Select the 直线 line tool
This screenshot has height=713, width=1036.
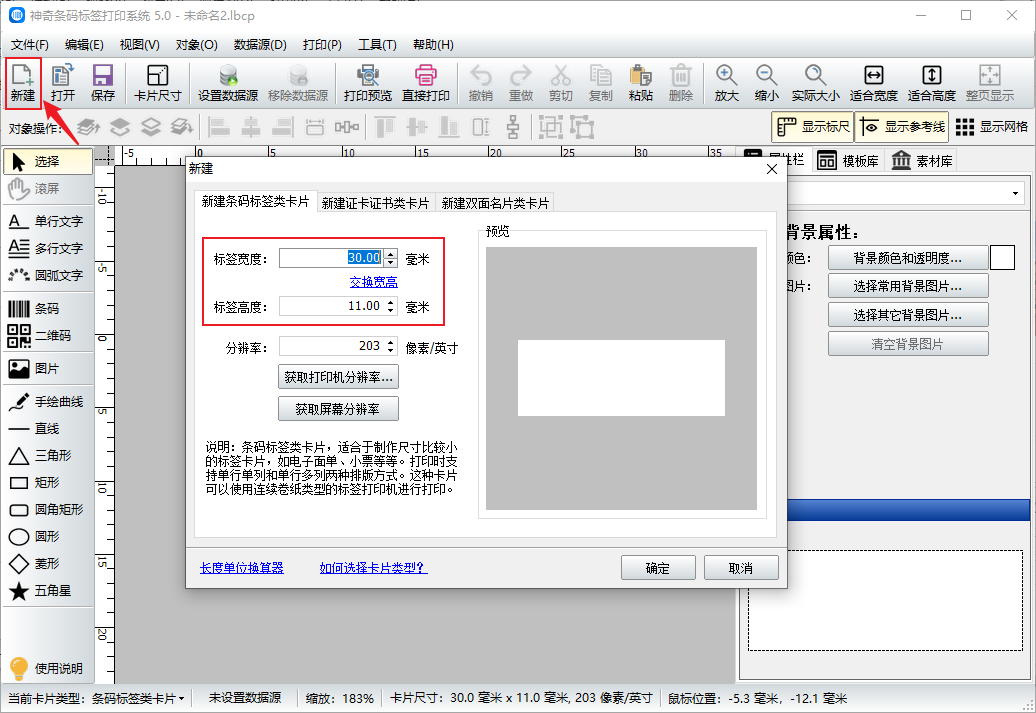pyautogui.click(x=48, y=428)
